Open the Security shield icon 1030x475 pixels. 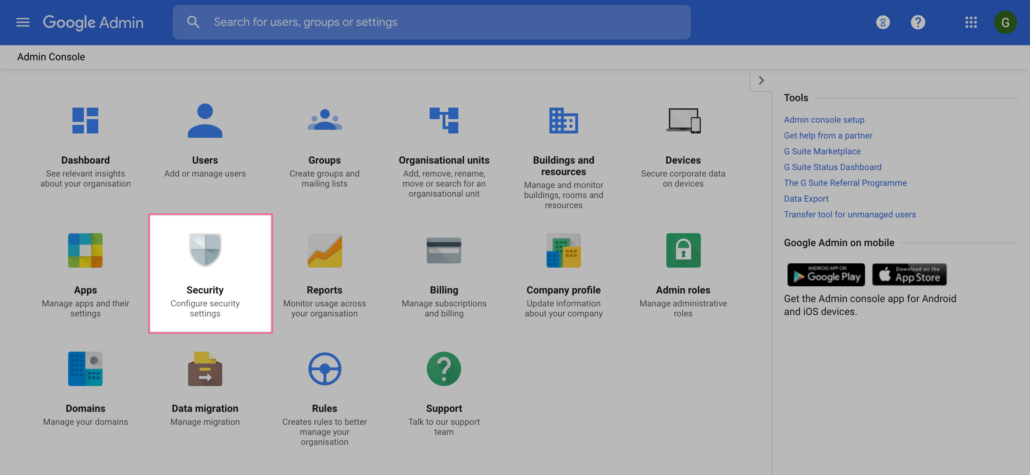point(205,250)
